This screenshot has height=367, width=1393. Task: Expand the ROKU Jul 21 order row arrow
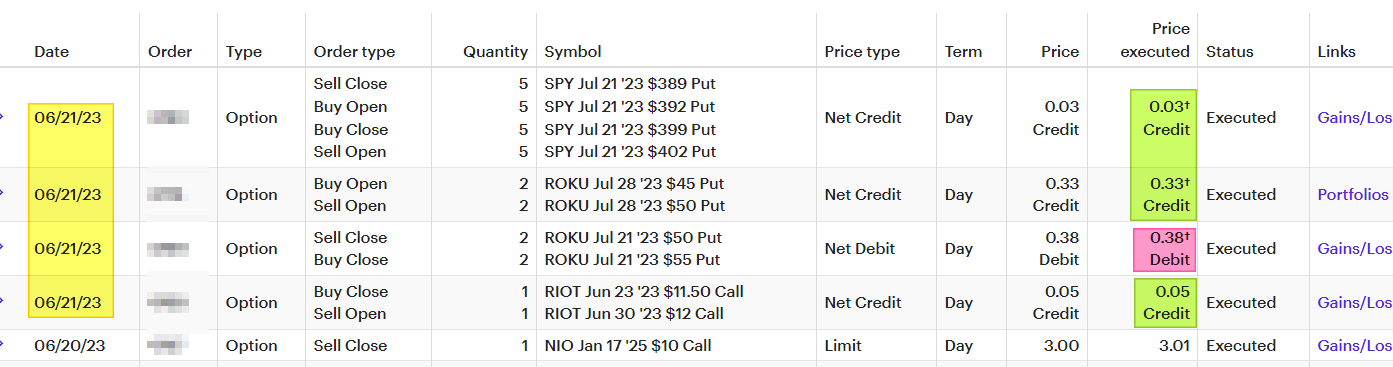[x=2, y=249]
